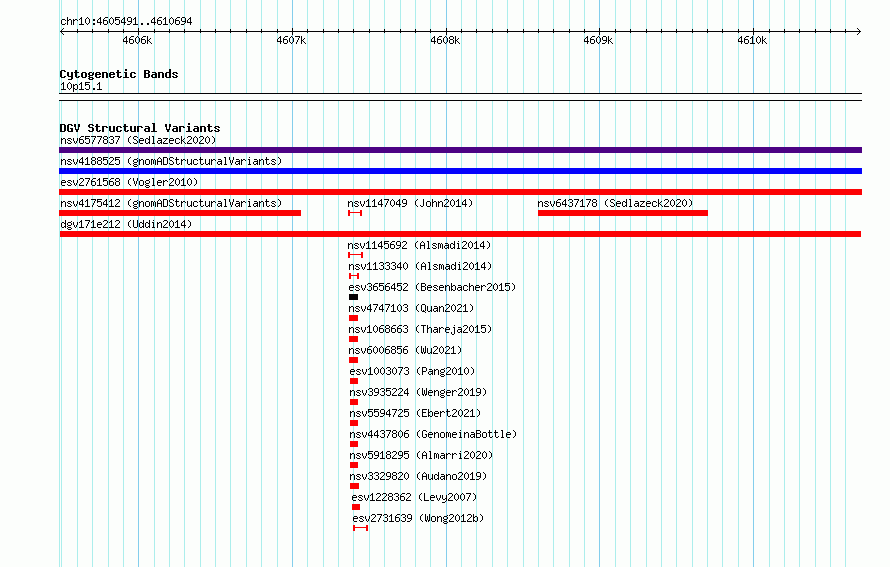Click the chr10:4605491..4610694 coordinates text
The height and width of the screenshot is (567, 890).
pyautogui.click(x=126, y=21)
